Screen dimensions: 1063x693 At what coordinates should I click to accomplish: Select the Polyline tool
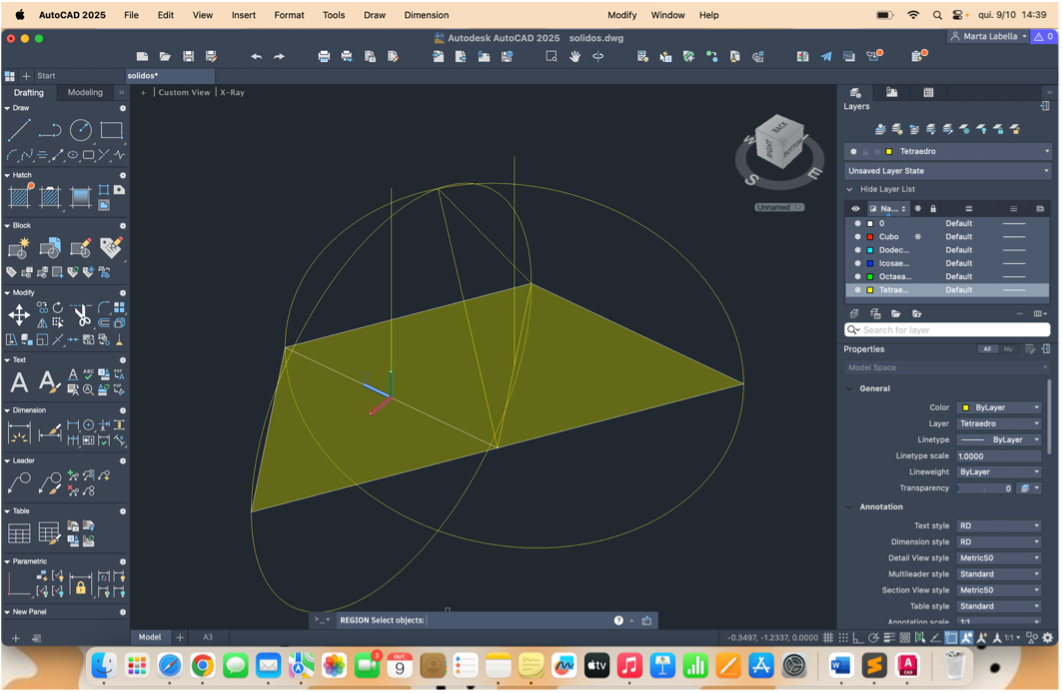tap(50, 130)
